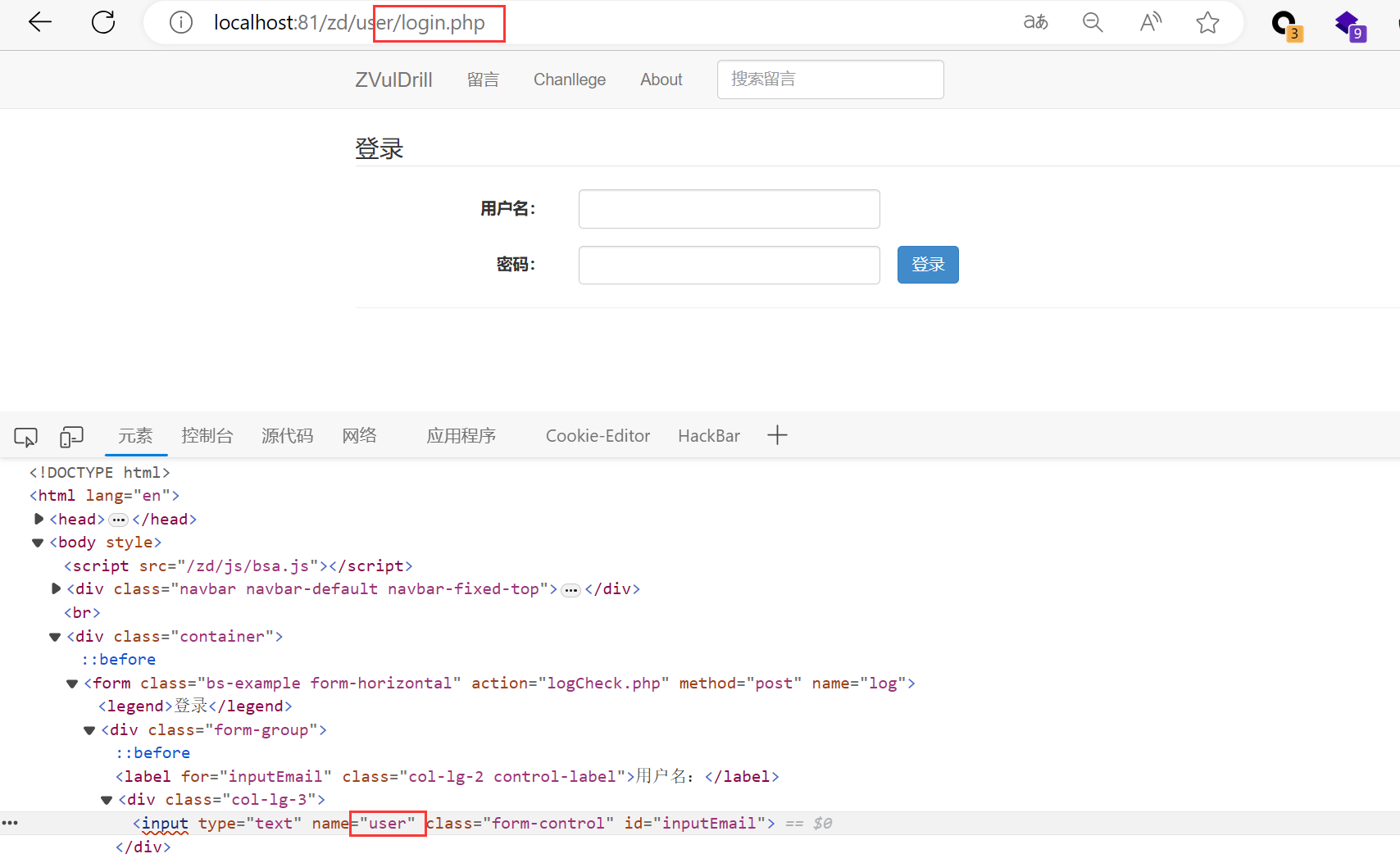Open the extension icon with badge 3
The image size is (1400, 863).
click(1286, 25)
